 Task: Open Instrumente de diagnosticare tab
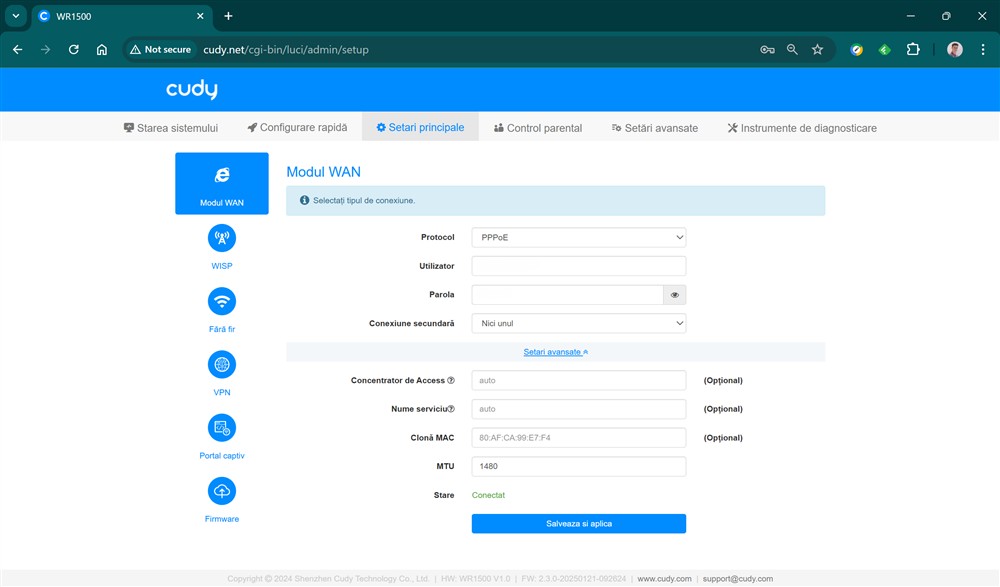click(802, 128)
